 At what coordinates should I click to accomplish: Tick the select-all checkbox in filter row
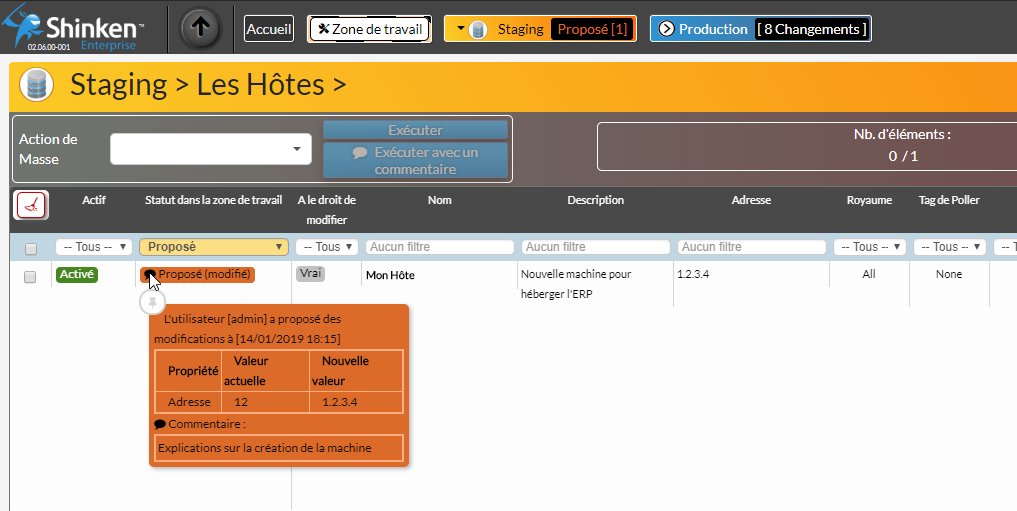[31, 248]
